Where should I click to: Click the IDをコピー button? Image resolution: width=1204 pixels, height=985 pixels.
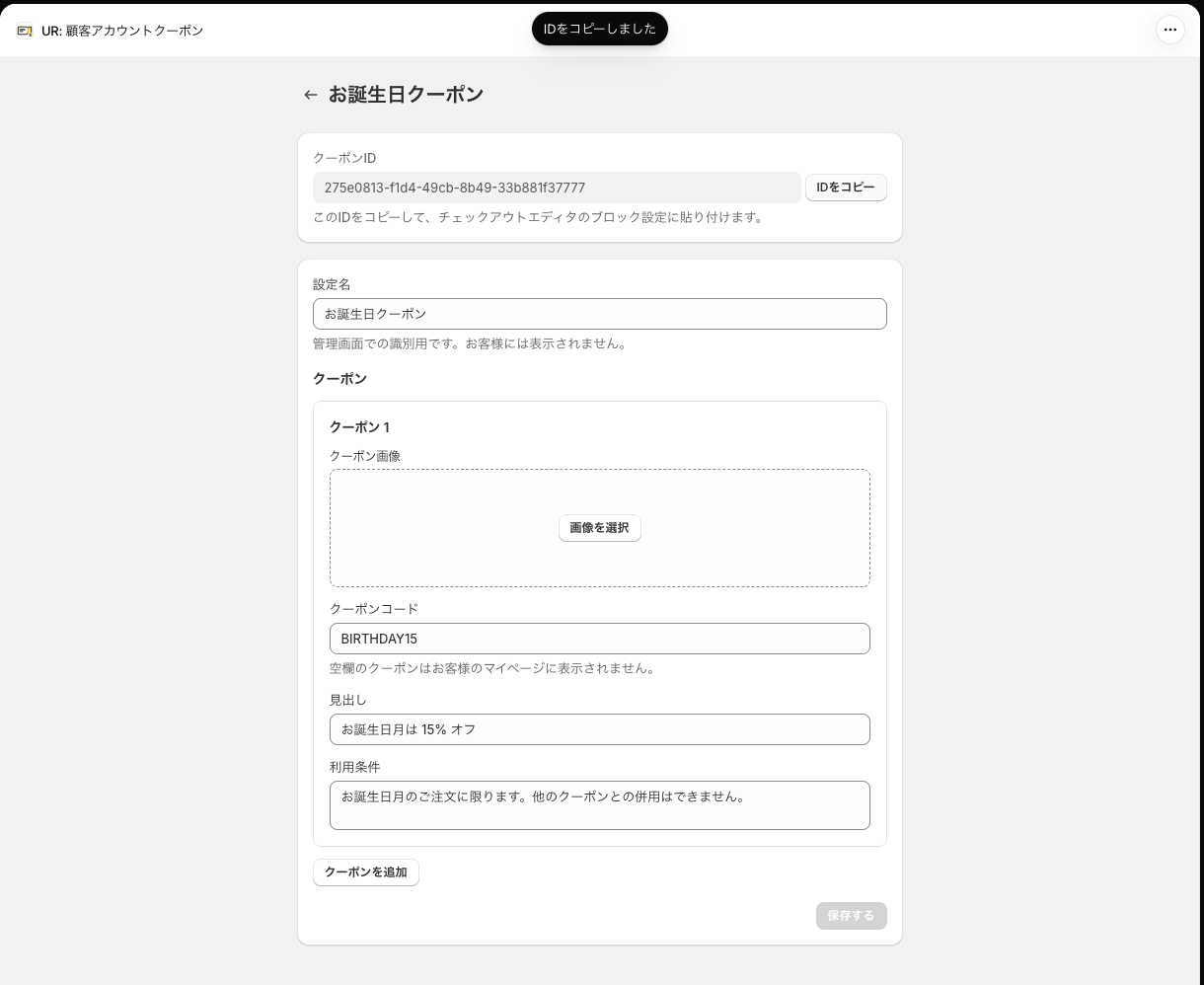[x=846, y=188]
